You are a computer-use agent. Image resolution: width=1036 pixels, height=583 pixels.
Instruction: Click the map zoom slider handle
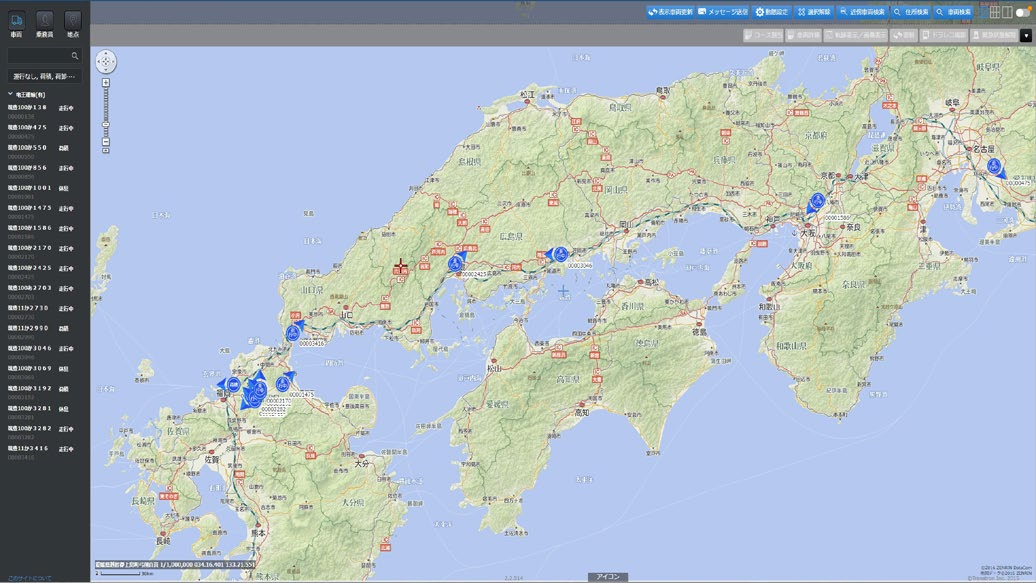tap(106, 124)
